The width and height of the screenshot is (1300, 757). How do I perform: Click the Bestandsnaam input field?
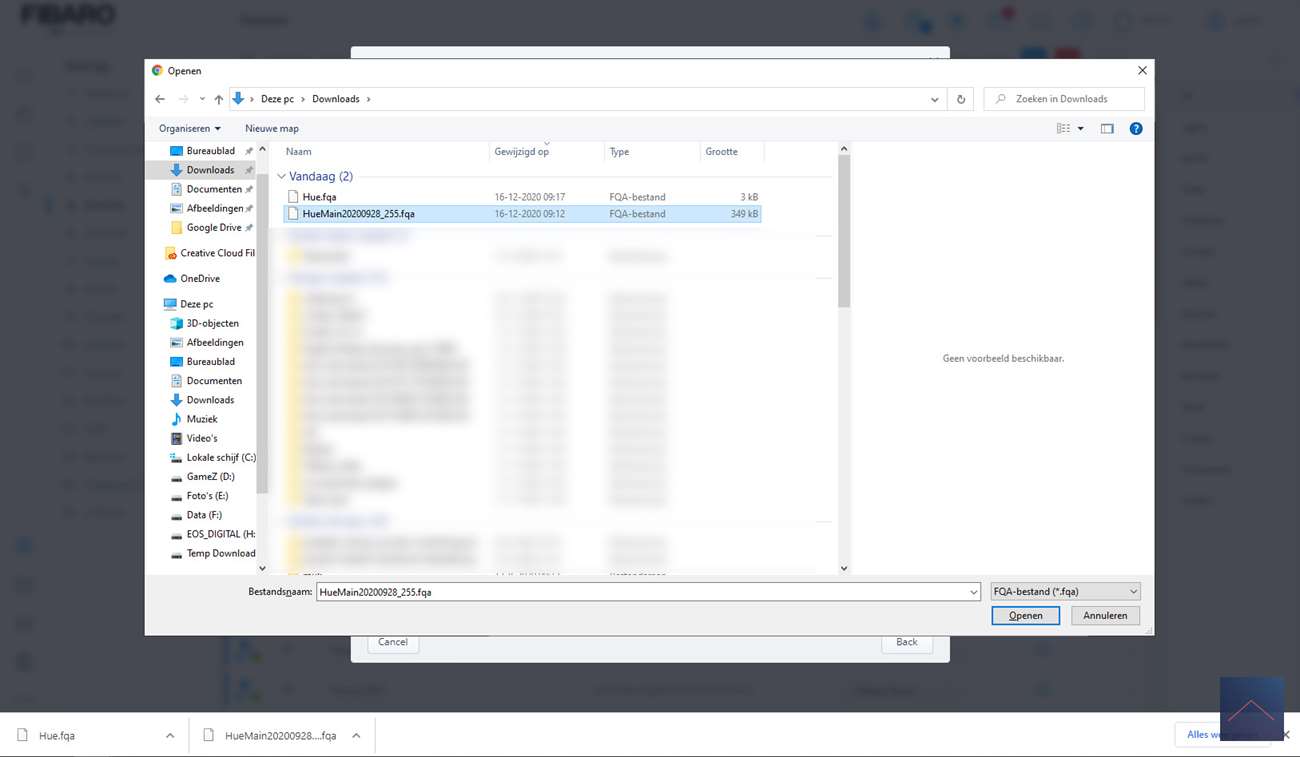pyautogui.click(x=640, y=592)
